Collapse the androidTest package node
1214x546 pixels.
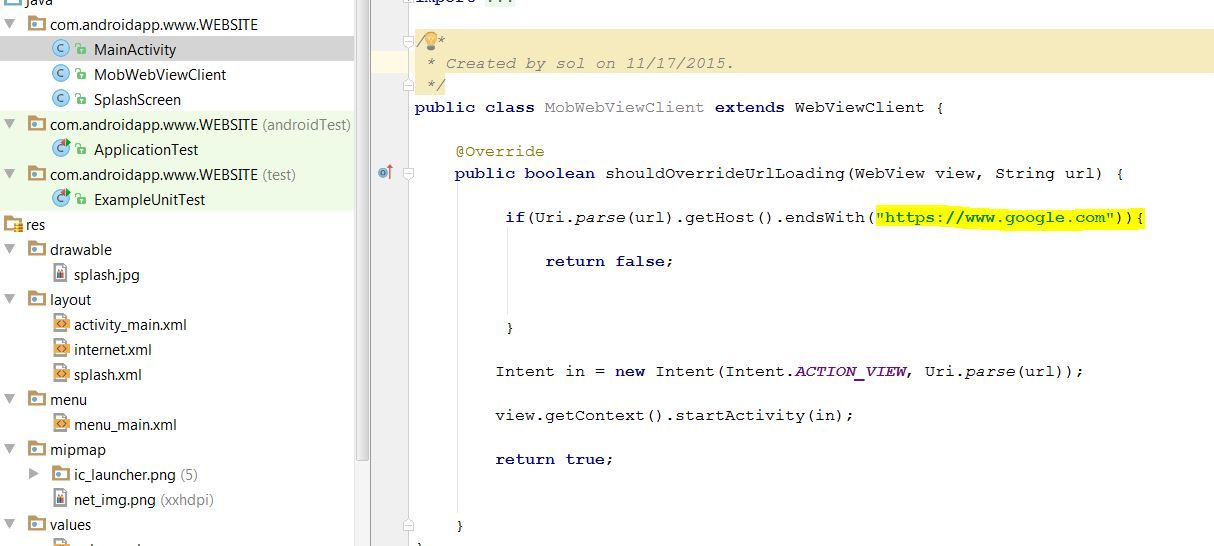[10, 124]
